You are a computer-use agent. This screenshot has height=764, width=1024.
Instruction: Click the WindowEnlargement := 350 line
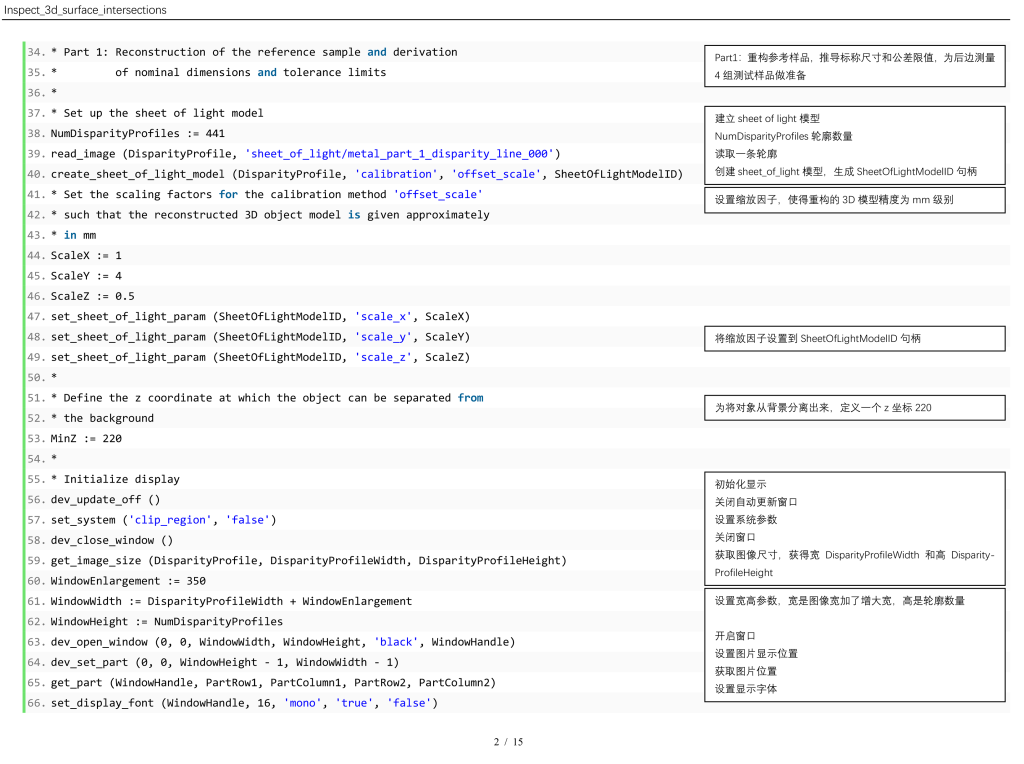click(128, 581)
